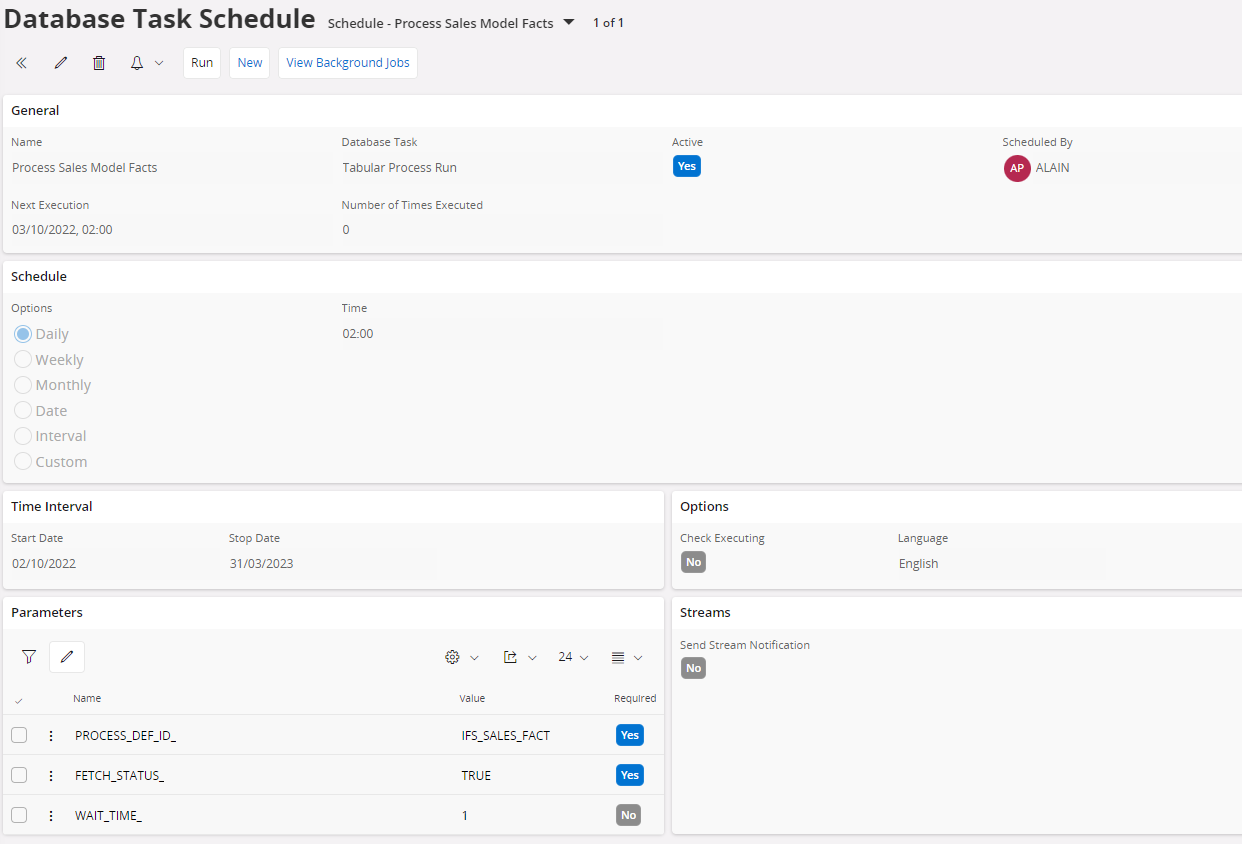This screenshot has width=1242, height=844.
Task: Open the schedule record selector dropdown
Action: [x=568, y=22]
